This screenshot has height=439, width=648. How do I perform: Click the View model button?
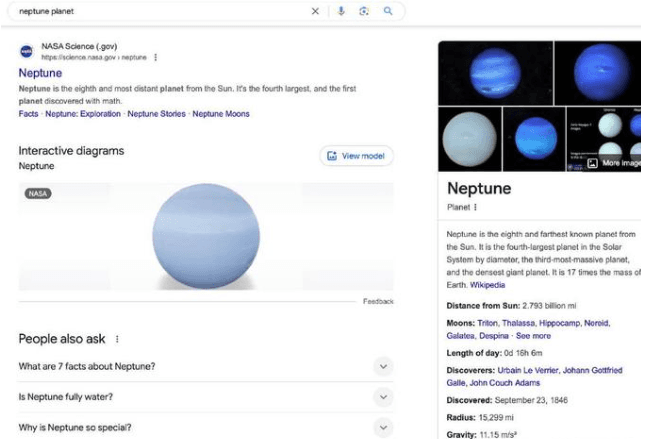pyautogui.click(x=356, y=156)
